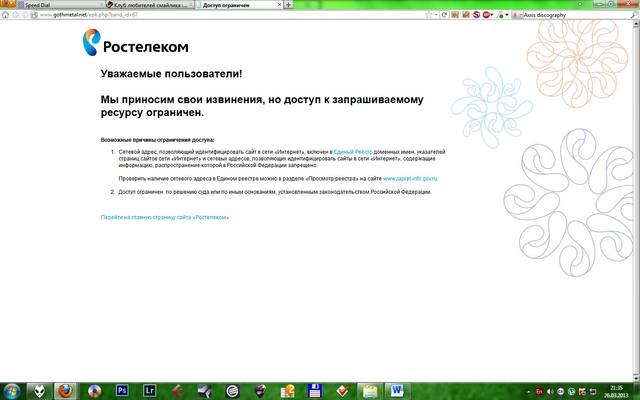640x400 pixels.
Task: Open the file explorer folder in taskbar
Action: click(370, 391)
